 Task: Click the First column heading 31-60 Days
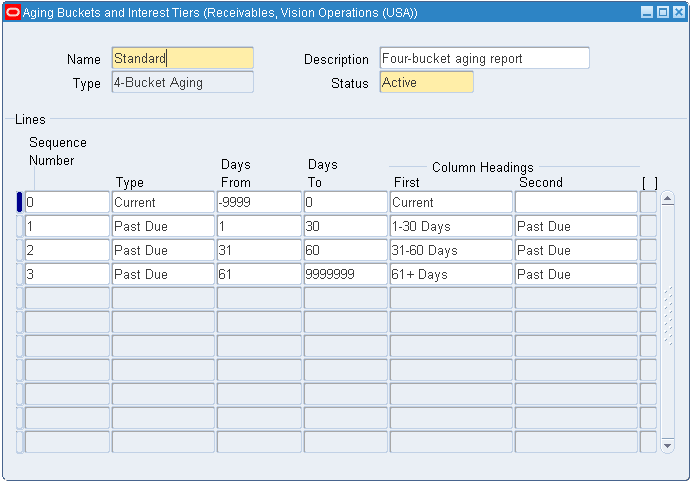coord(450,250)
